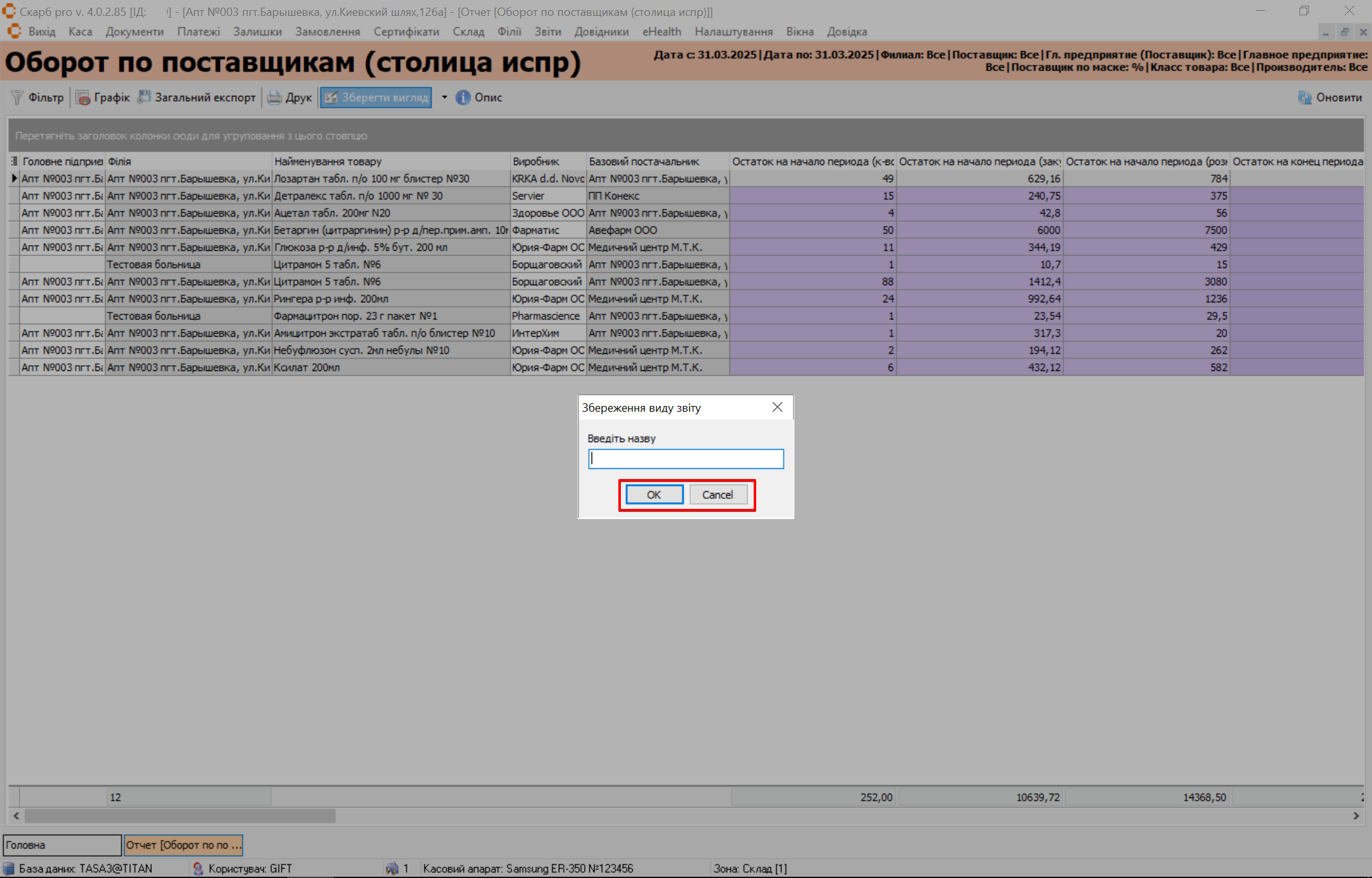Click scrollbar right arrow
This screenshot has height=878, width=1372.
[1356, 815]
